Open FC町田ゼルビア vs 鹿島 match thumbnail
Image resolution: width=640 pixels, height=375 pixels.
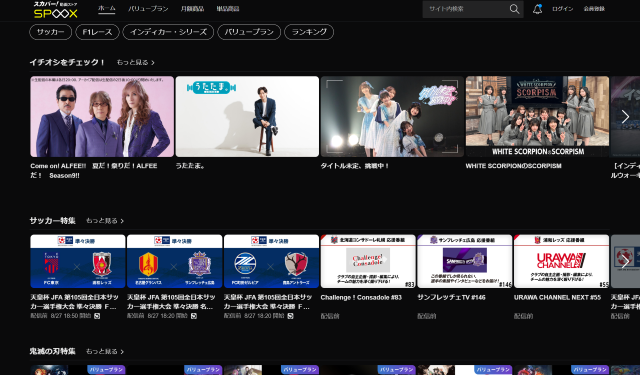(x=271, y=261)
